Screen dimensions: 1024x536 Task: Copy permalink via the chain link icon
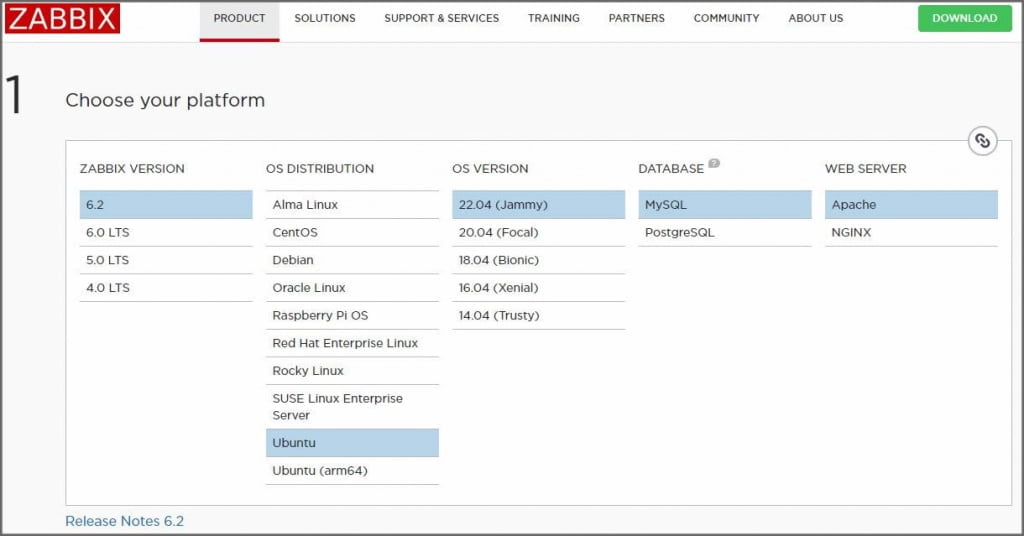click(x=982, y=140)
